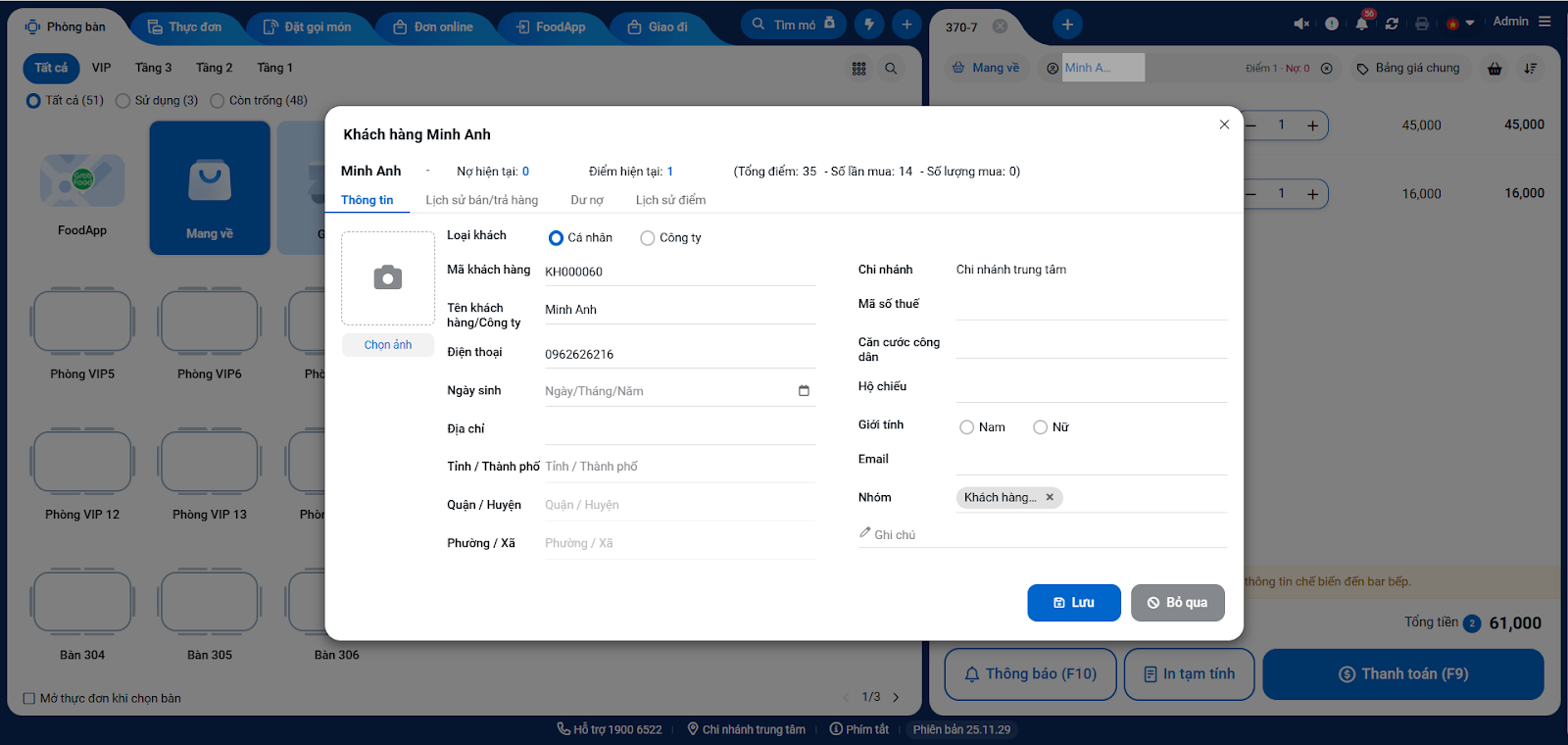
Task: Close the Khách hàng Minh Anh dialog
Action: click(x=1224, y=124)
